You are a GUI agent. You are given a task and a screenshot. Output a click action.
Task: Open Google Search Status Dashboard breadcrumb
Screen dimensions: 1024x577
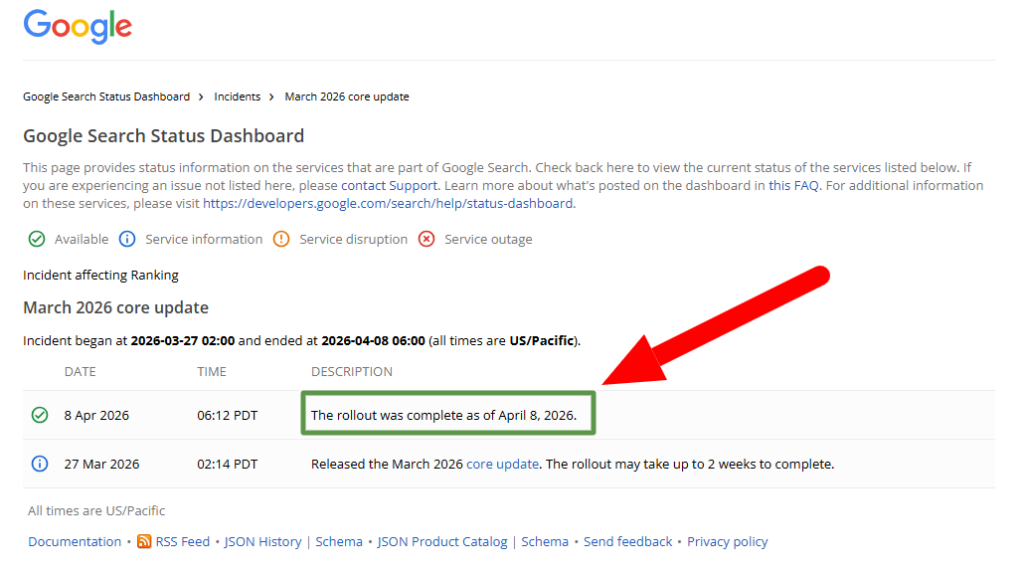coord(106,97)
